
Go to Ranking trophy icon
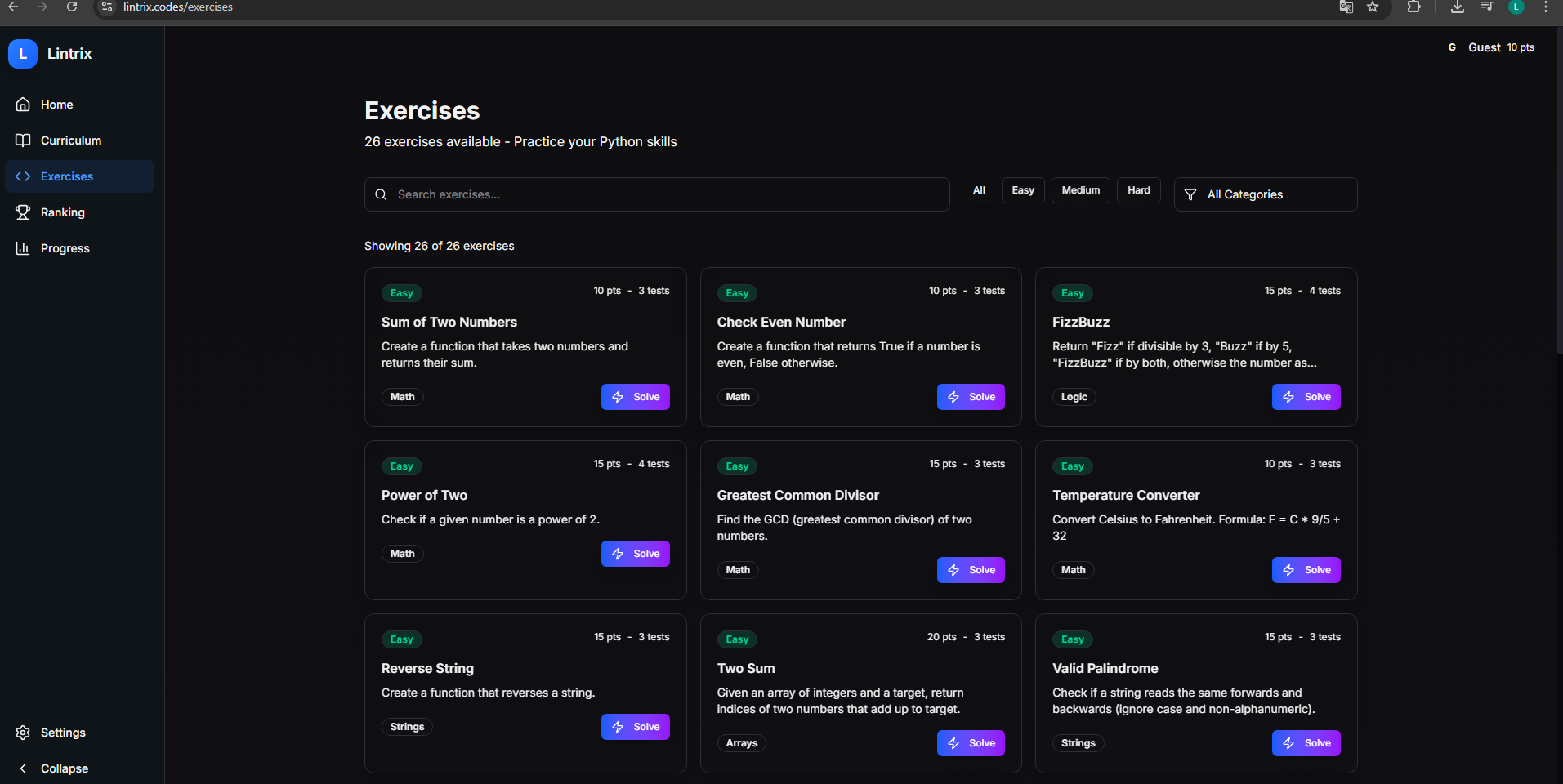[x=23, y=212]
